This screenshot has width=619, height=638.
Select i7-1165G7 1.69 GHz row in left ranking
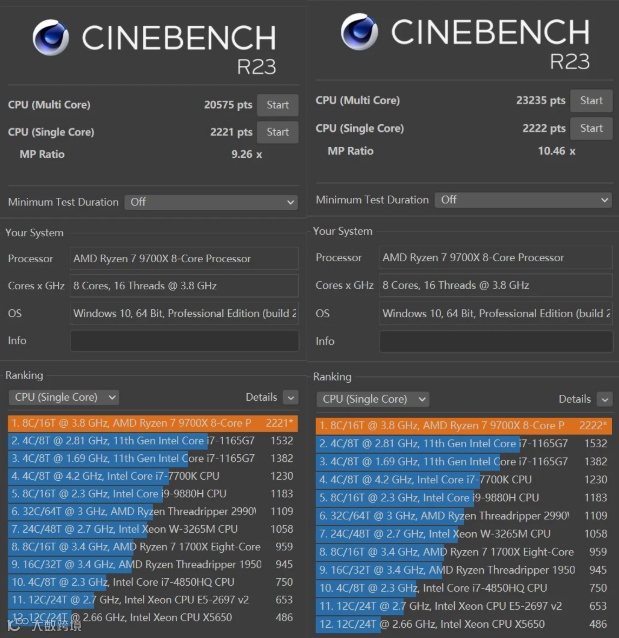point(153,459)
